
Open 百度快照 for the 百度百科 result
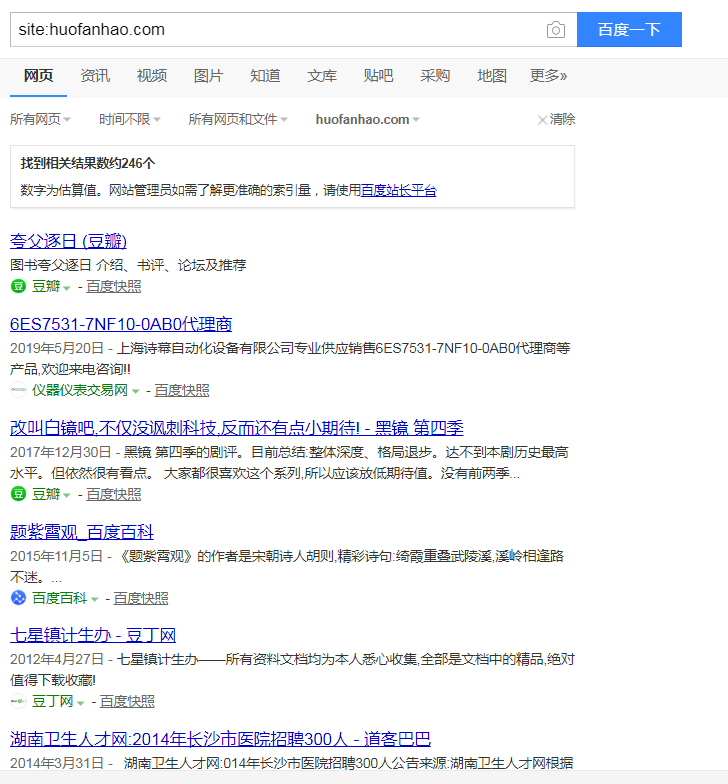click(x=141, y=598)
